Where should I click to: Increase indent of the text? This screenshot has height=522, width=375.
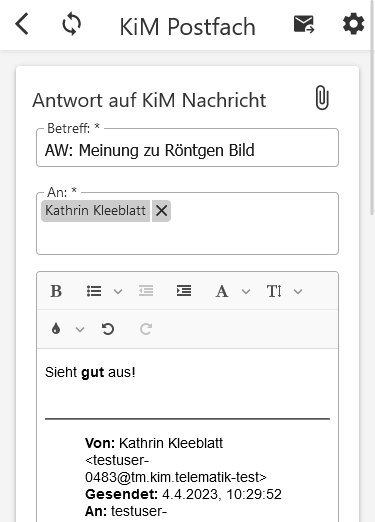click(x=184, y=291)
